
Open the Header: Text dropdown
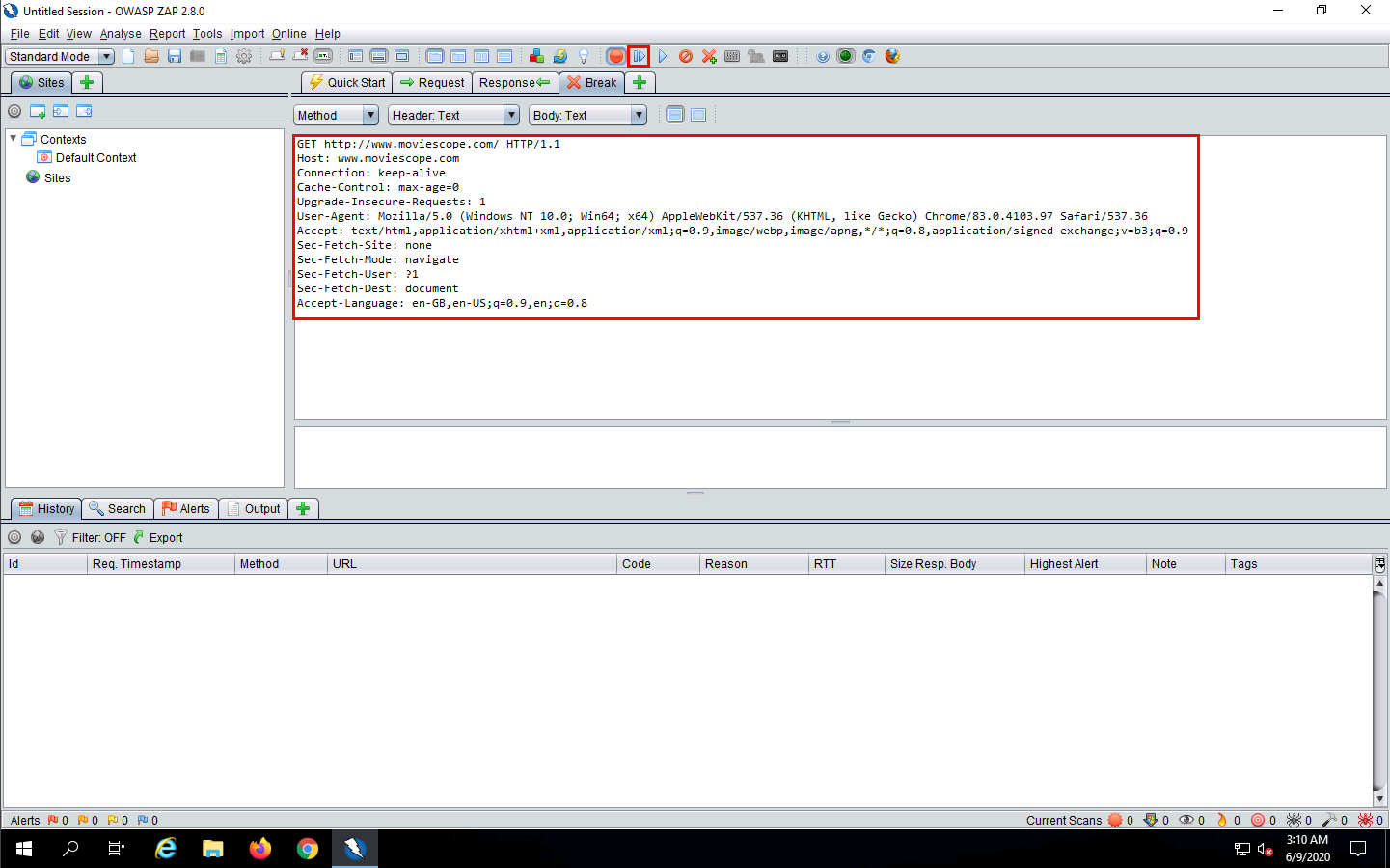(453, 115)
